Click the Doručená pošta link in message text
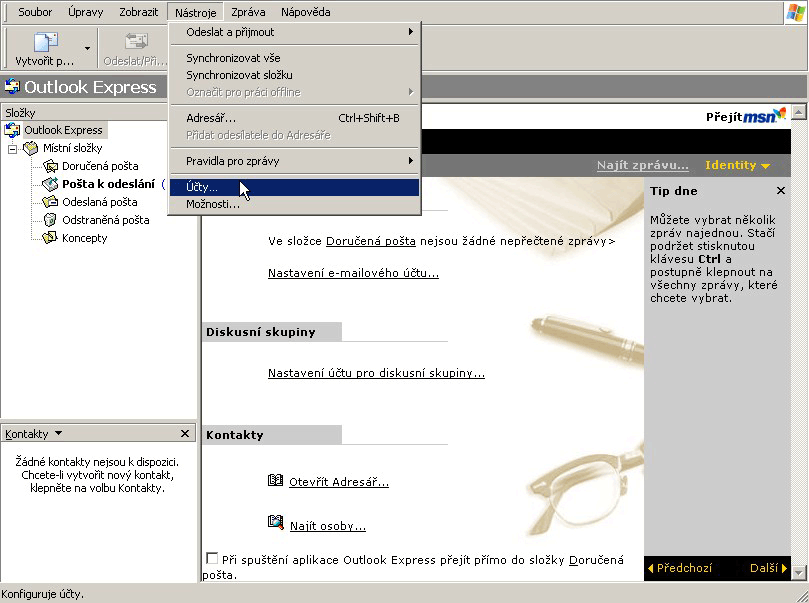This screenshot has width=809, height=603. (370, 241)
